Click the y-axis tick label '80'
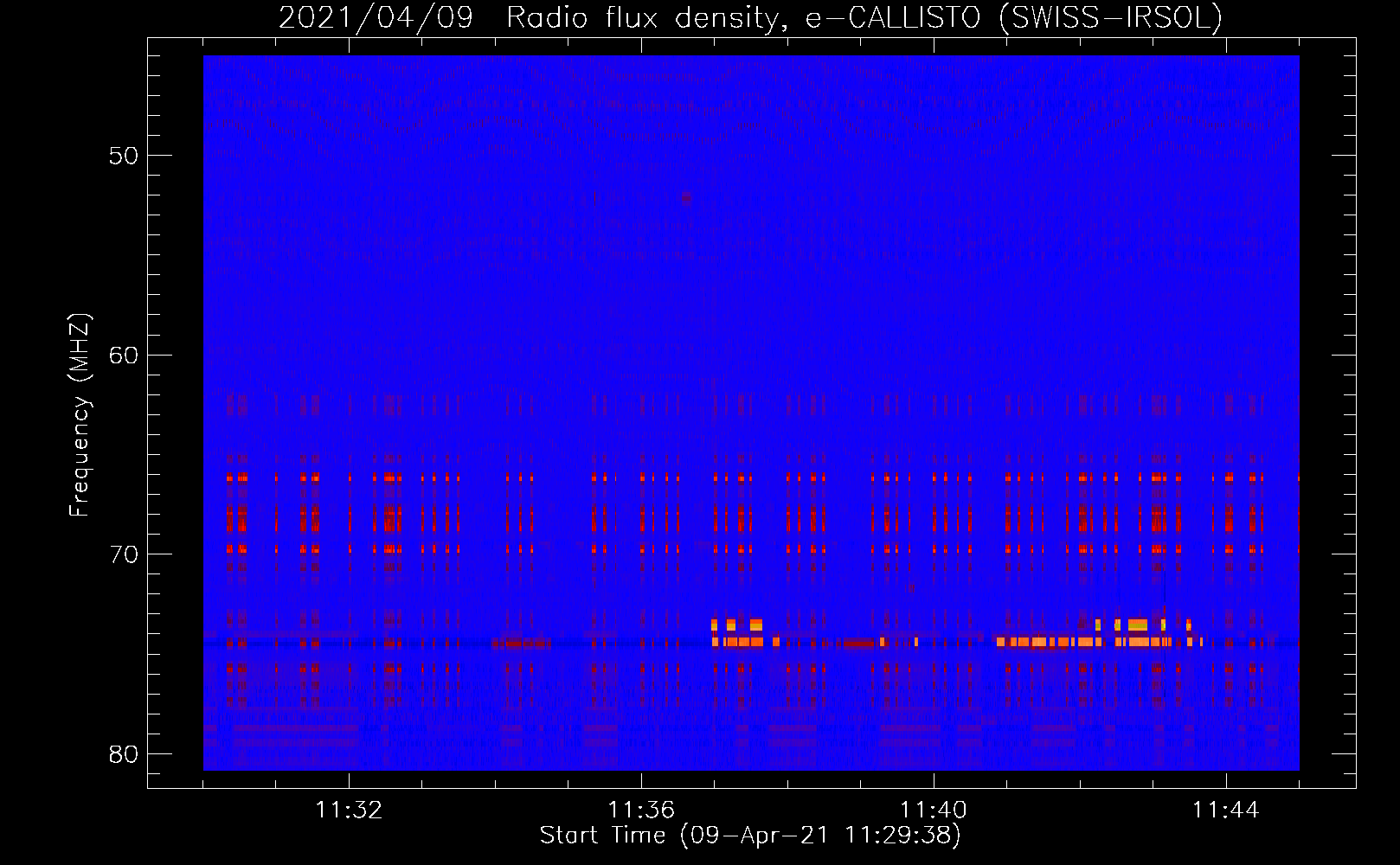 (x=124, y=753)
